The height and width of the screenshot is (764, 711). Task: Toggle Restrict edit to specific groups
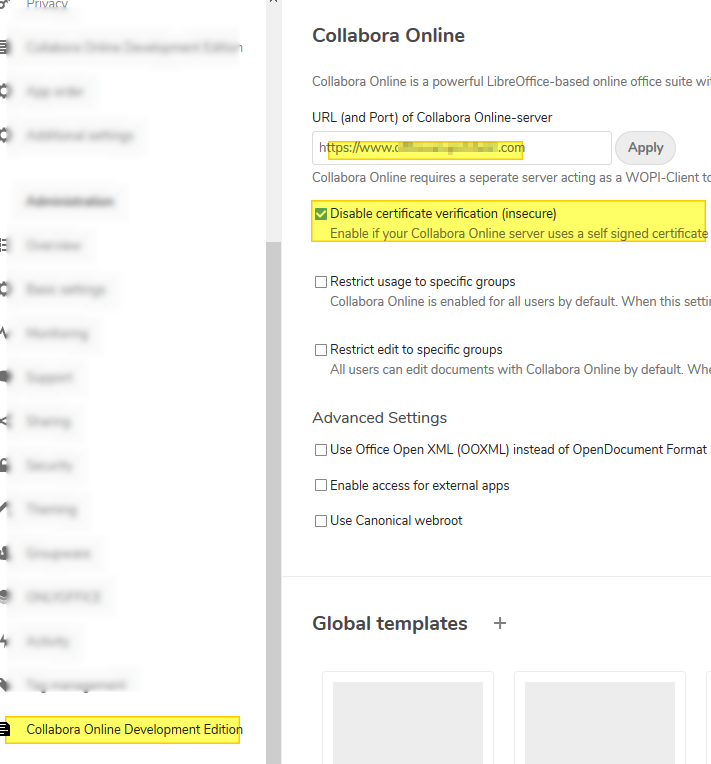coord(321,350)
